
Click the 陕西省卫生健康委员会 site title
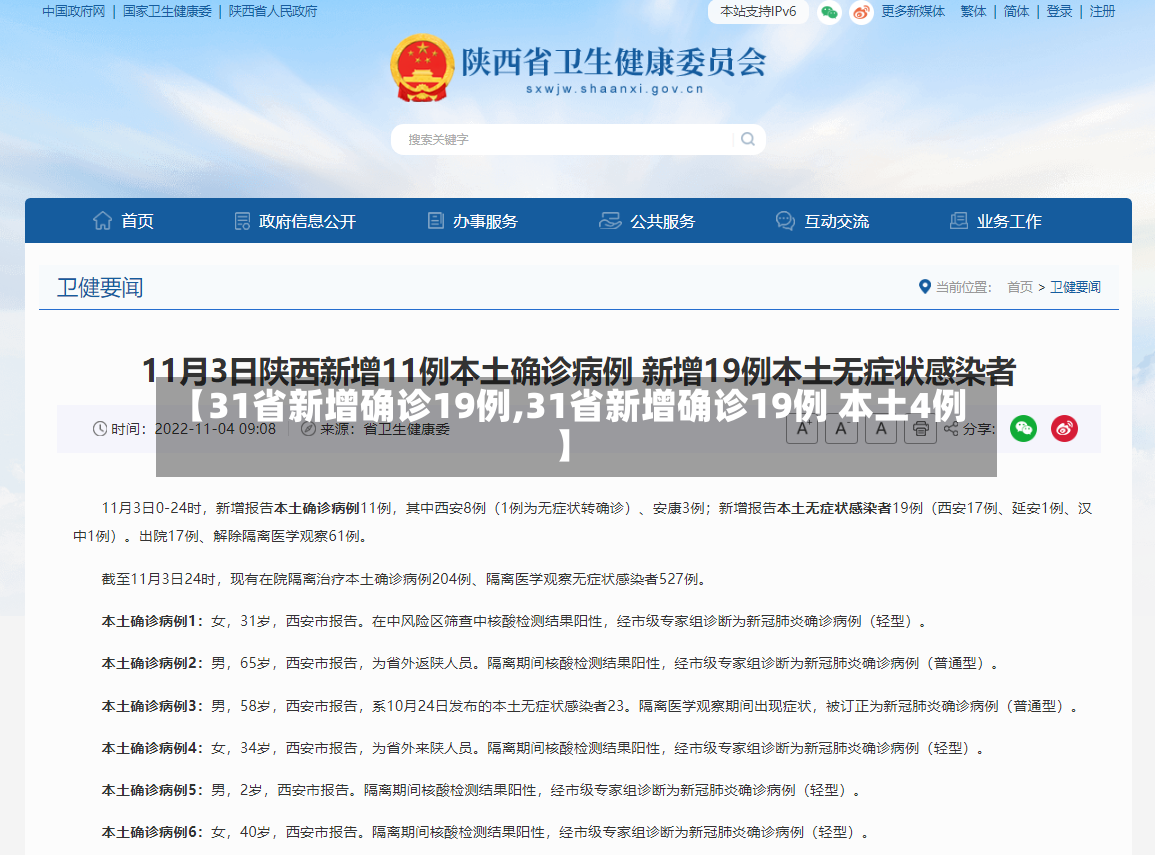pyautogui.click(x=614, y=62)
